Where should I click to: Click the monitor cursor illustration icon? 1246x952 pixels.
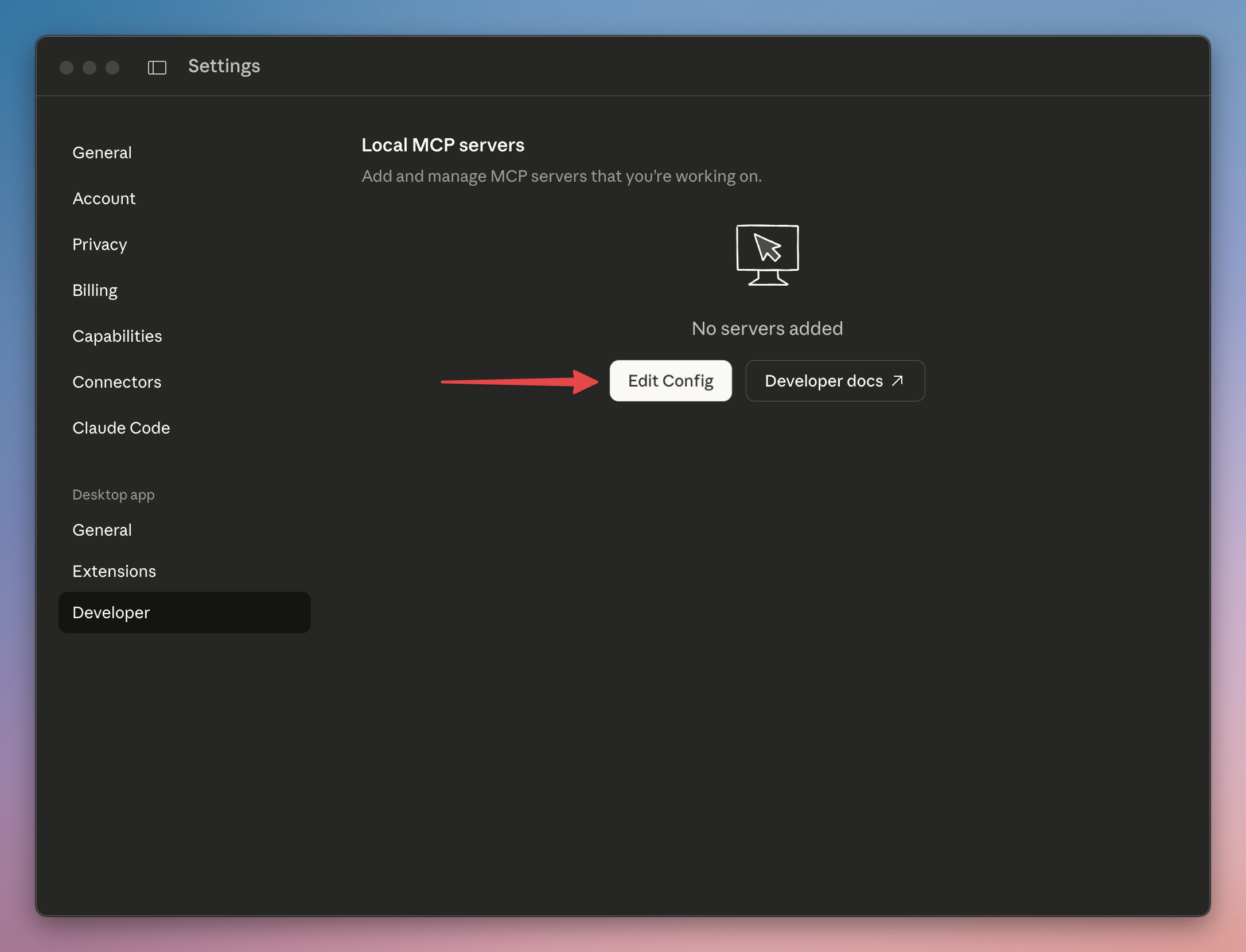[x=767, y=255]
